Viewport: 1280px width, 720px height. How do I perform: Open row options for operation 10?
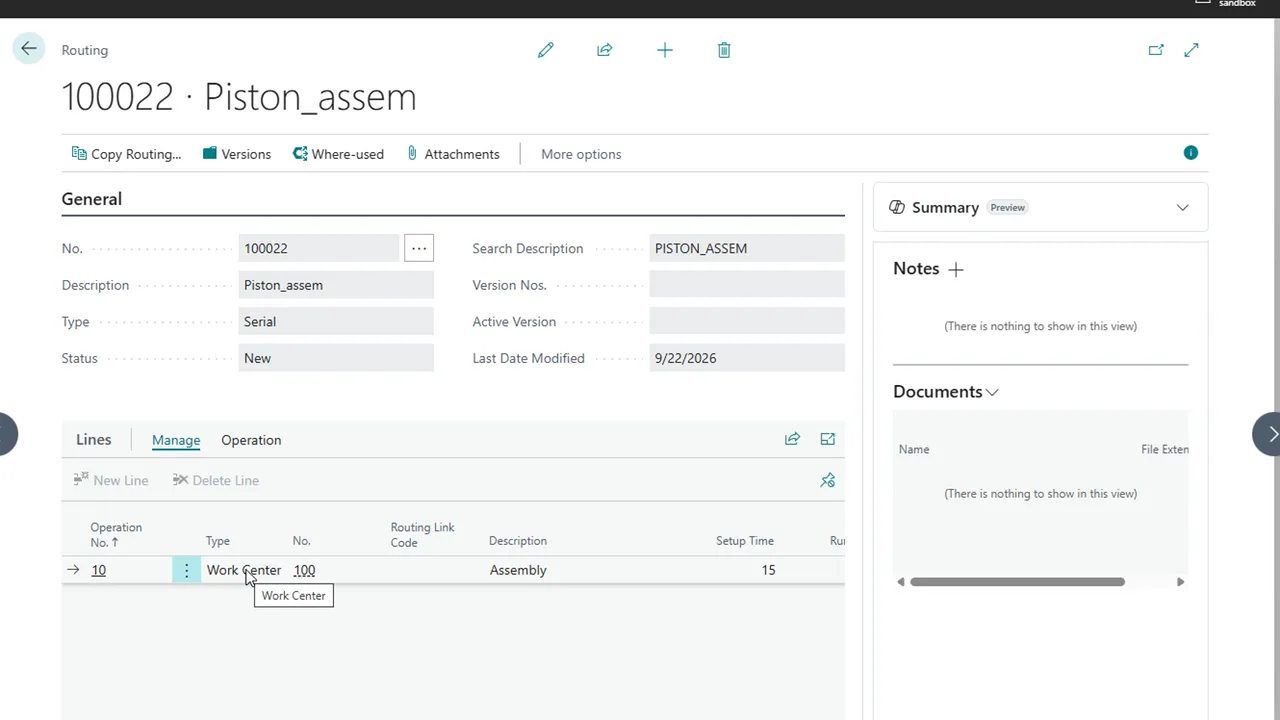[186, 570]
